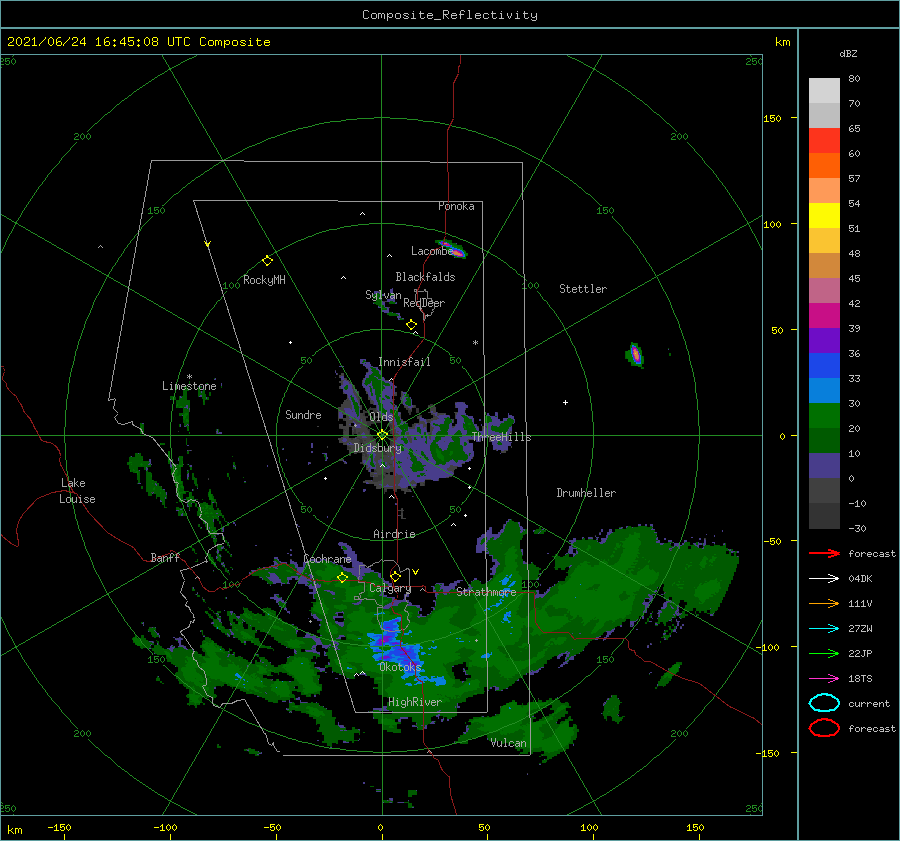Click the purple 36-39 dBZ color swatch
The width and height of the screenshot is (900, 841).
(x=824, y=340)
